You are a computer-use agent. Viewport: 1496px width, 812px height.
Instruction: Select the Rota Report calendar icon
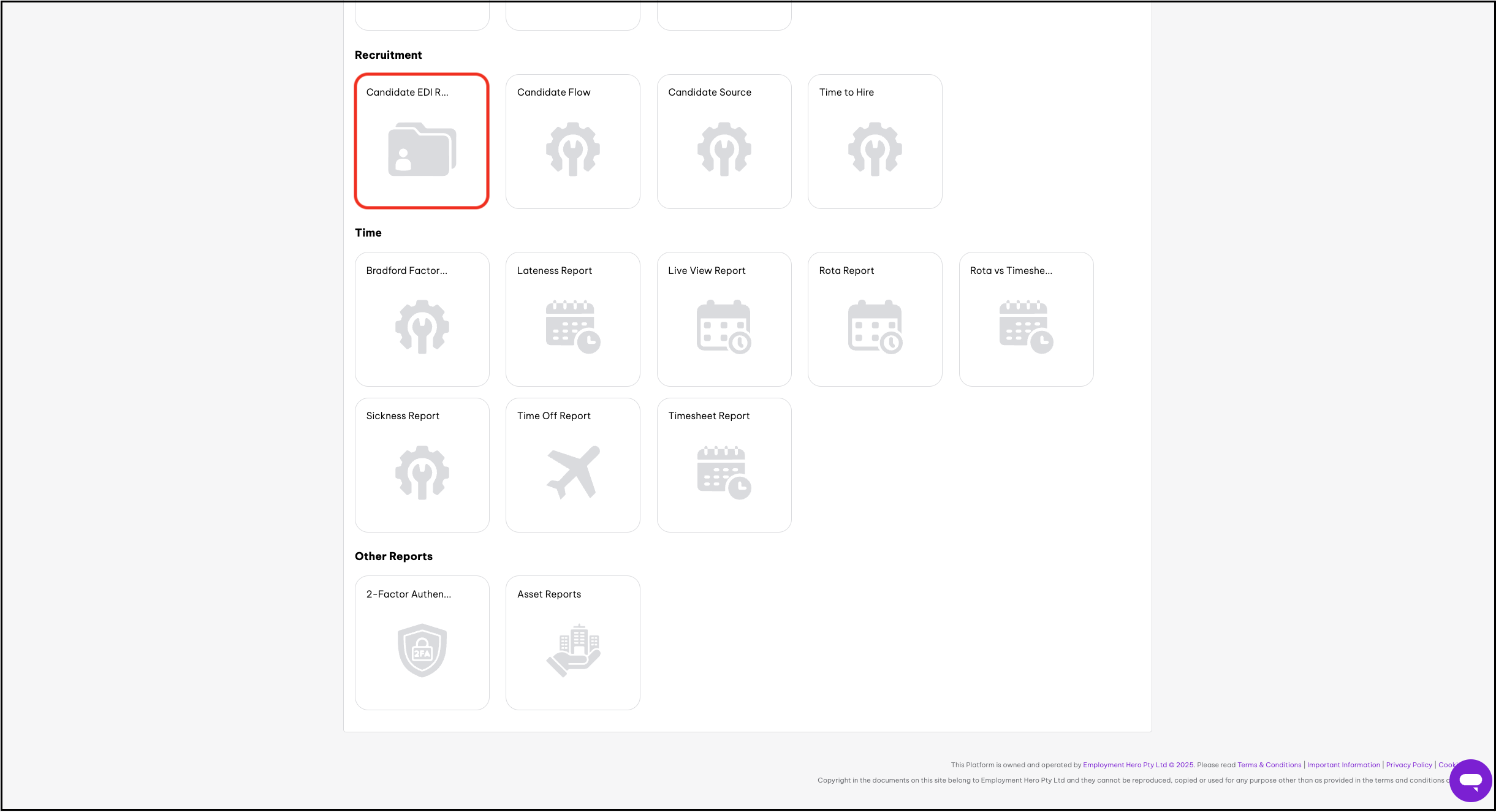[875, 327]
